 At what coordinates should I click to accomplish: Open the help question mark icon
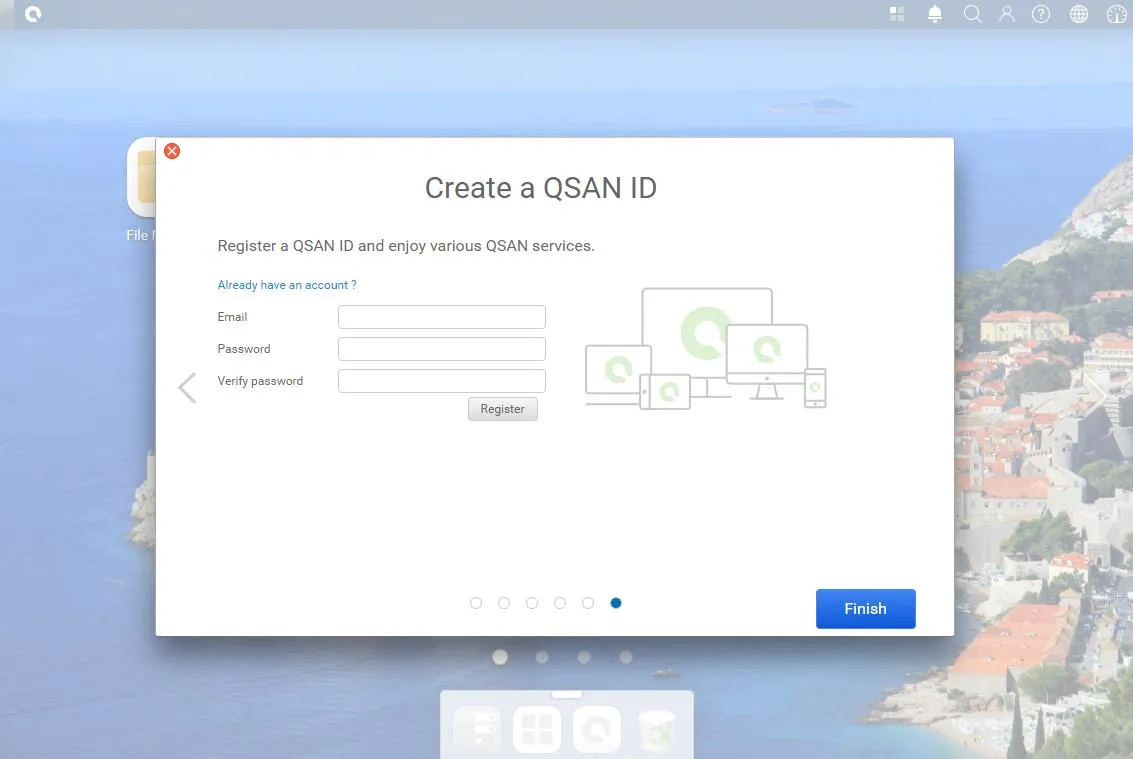1041,14
